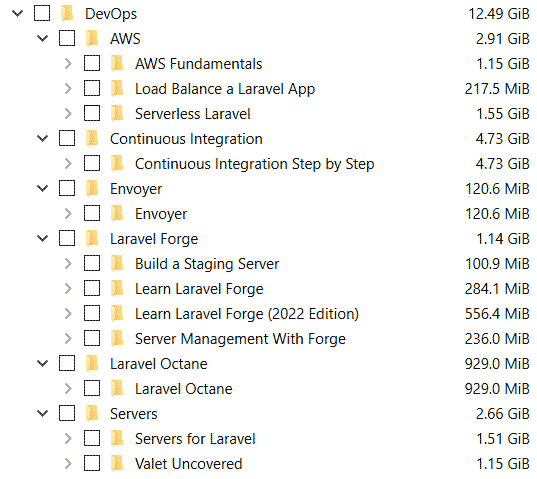Click the 284.1 MiB Learn Laravel Forge folder icon
The width and height of the screenshot is (537, 479).
117,289
